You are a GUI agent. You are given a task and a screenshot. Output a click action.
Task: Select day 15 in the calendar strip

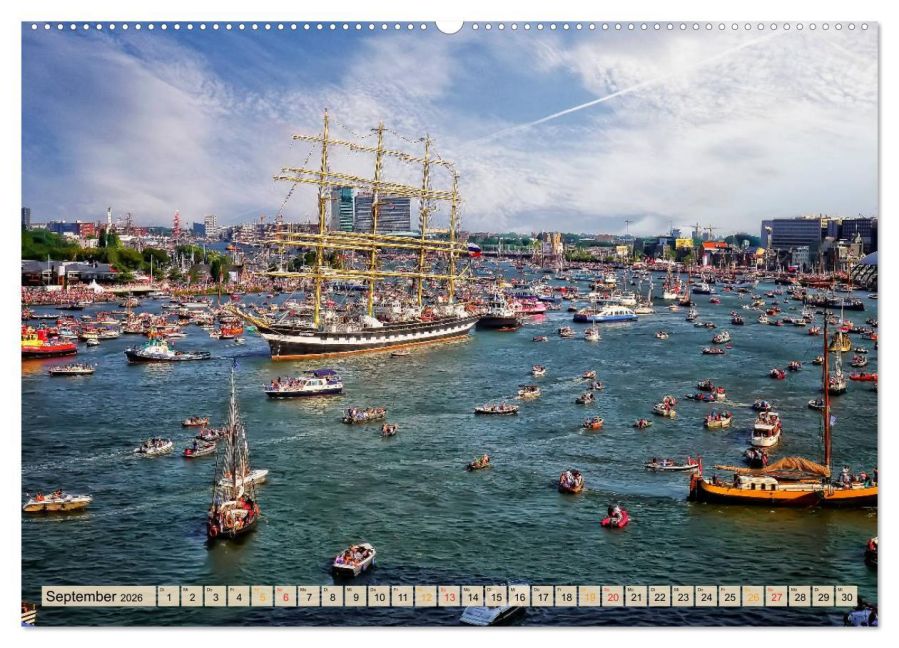496,596
